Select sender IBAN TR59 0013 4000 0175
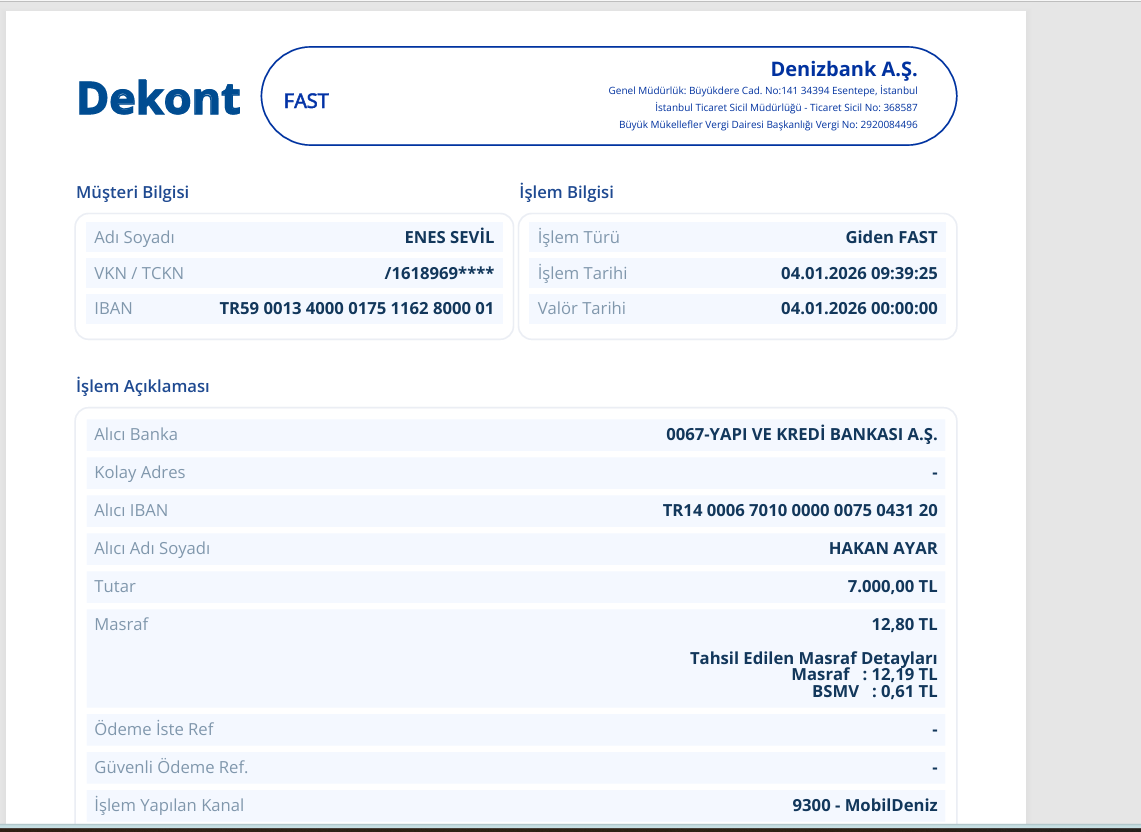This screenshot has height=832, width=1141. 357,308
